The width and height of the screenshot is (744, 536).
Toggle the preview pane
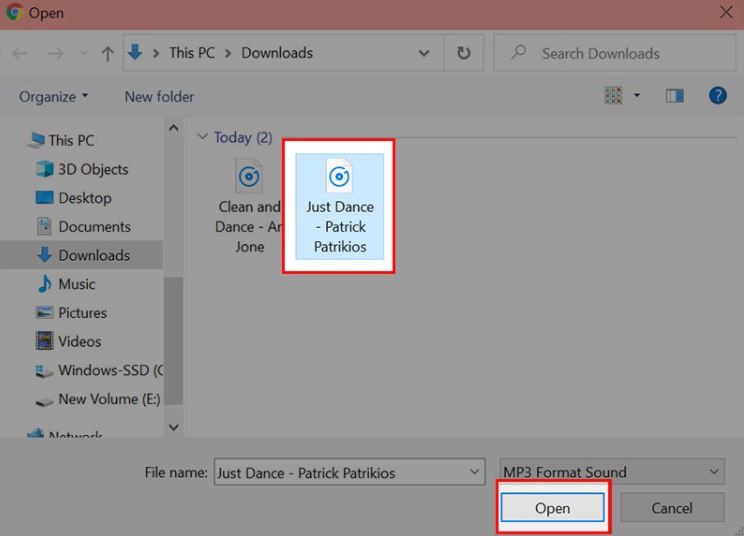(674, 96)
